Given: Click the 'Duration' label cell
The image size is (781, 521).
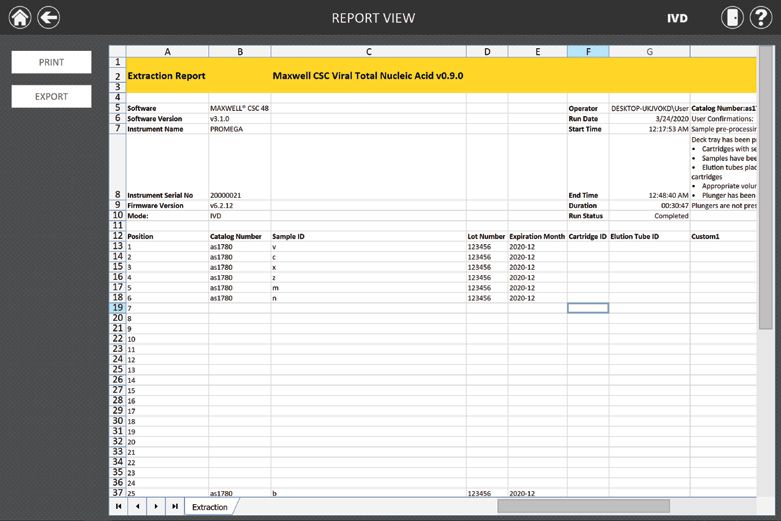Looking at the screenshot, I should pyautogui.click(x=588, y=206).
